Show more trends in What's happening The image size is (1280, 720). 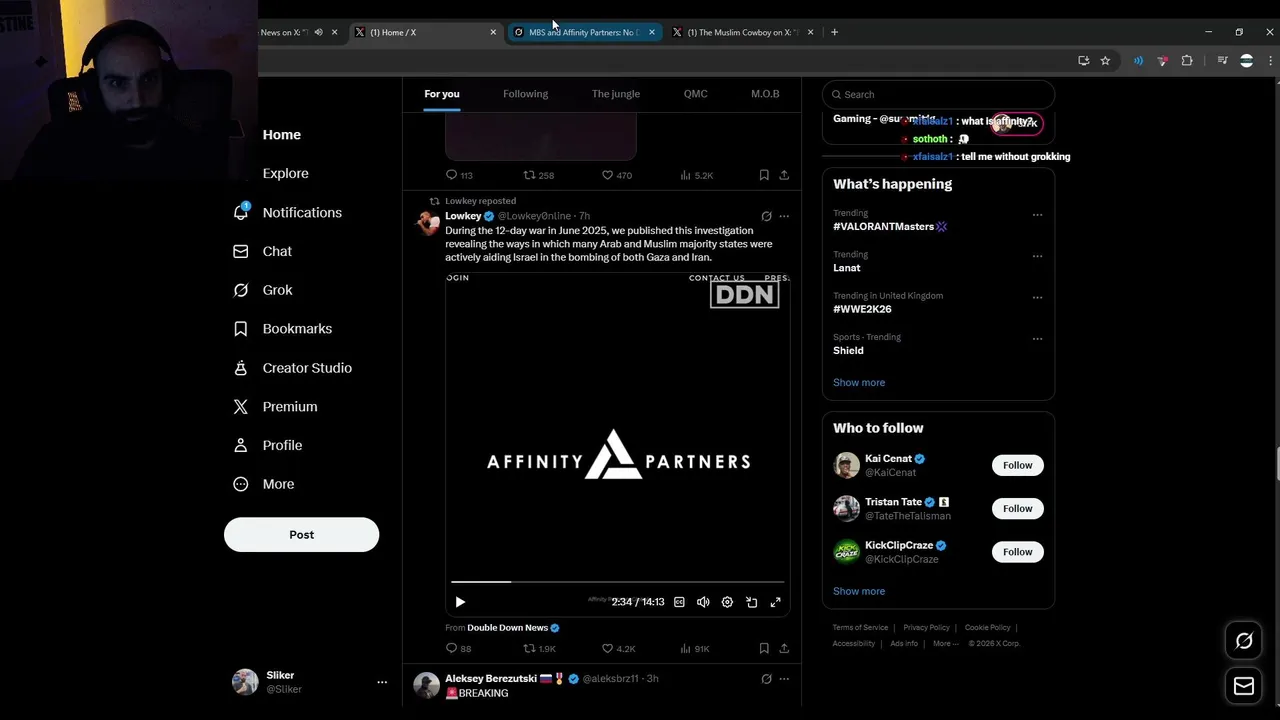coord(859,382)
